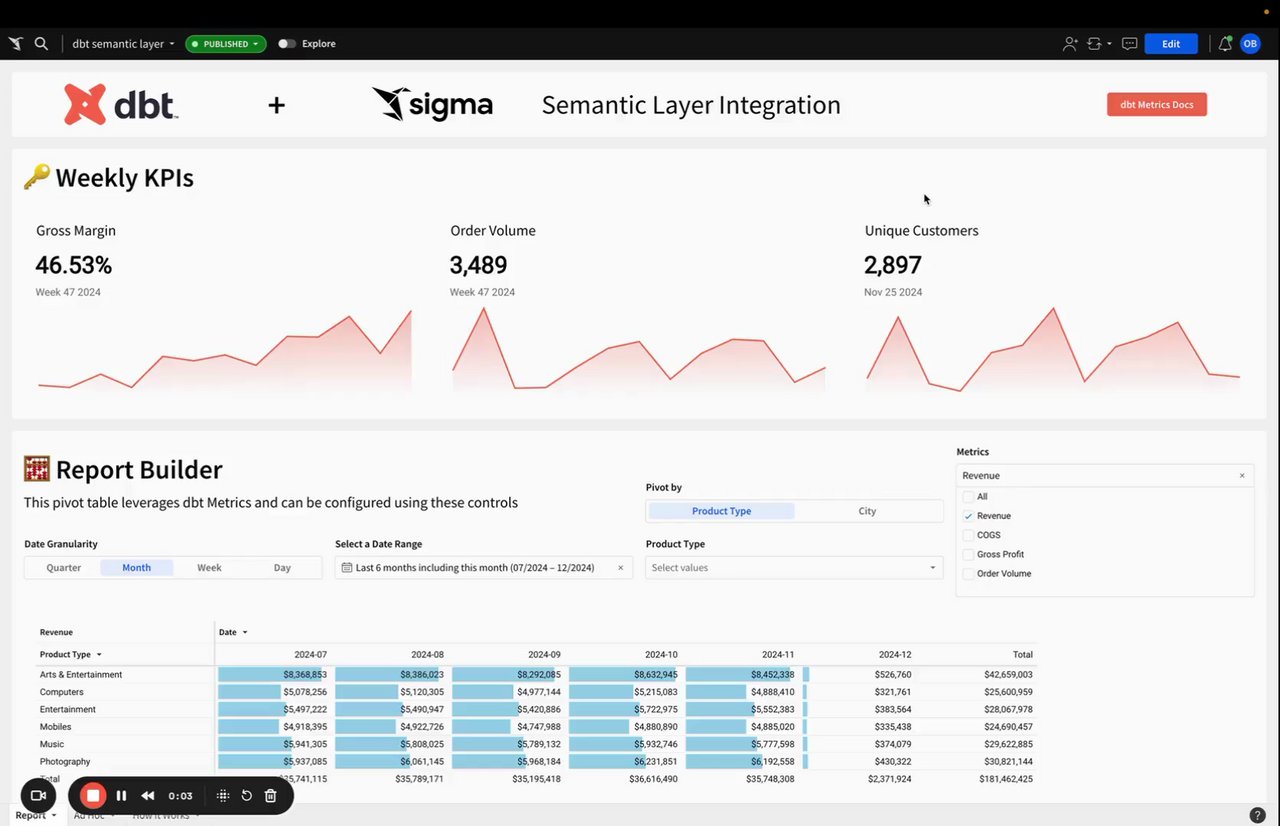1280x826 pixels.
Task: Clear the Metrics Revenue selection (x)
Action: pos(1242,476)
